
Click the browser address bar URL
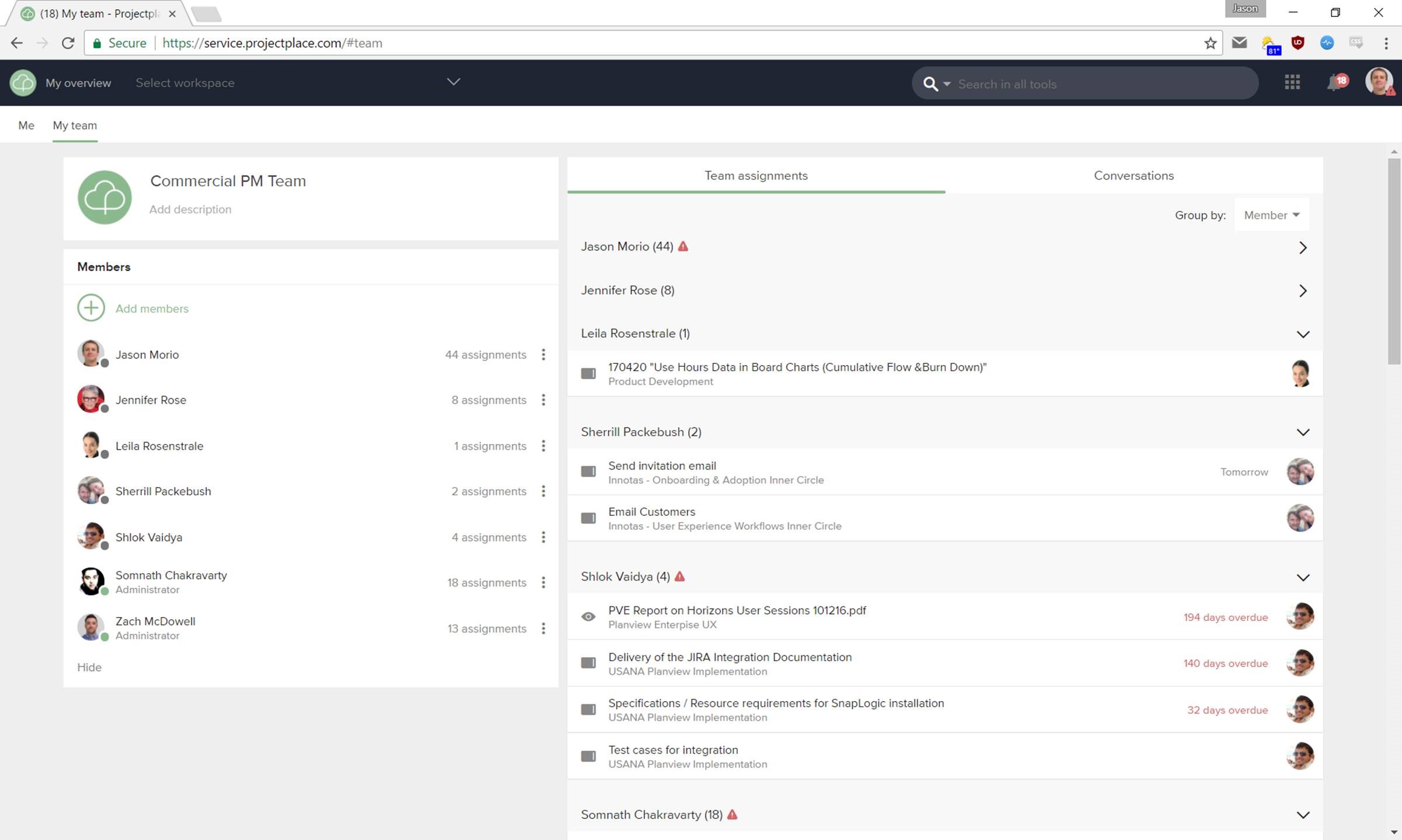pos(272,43)
